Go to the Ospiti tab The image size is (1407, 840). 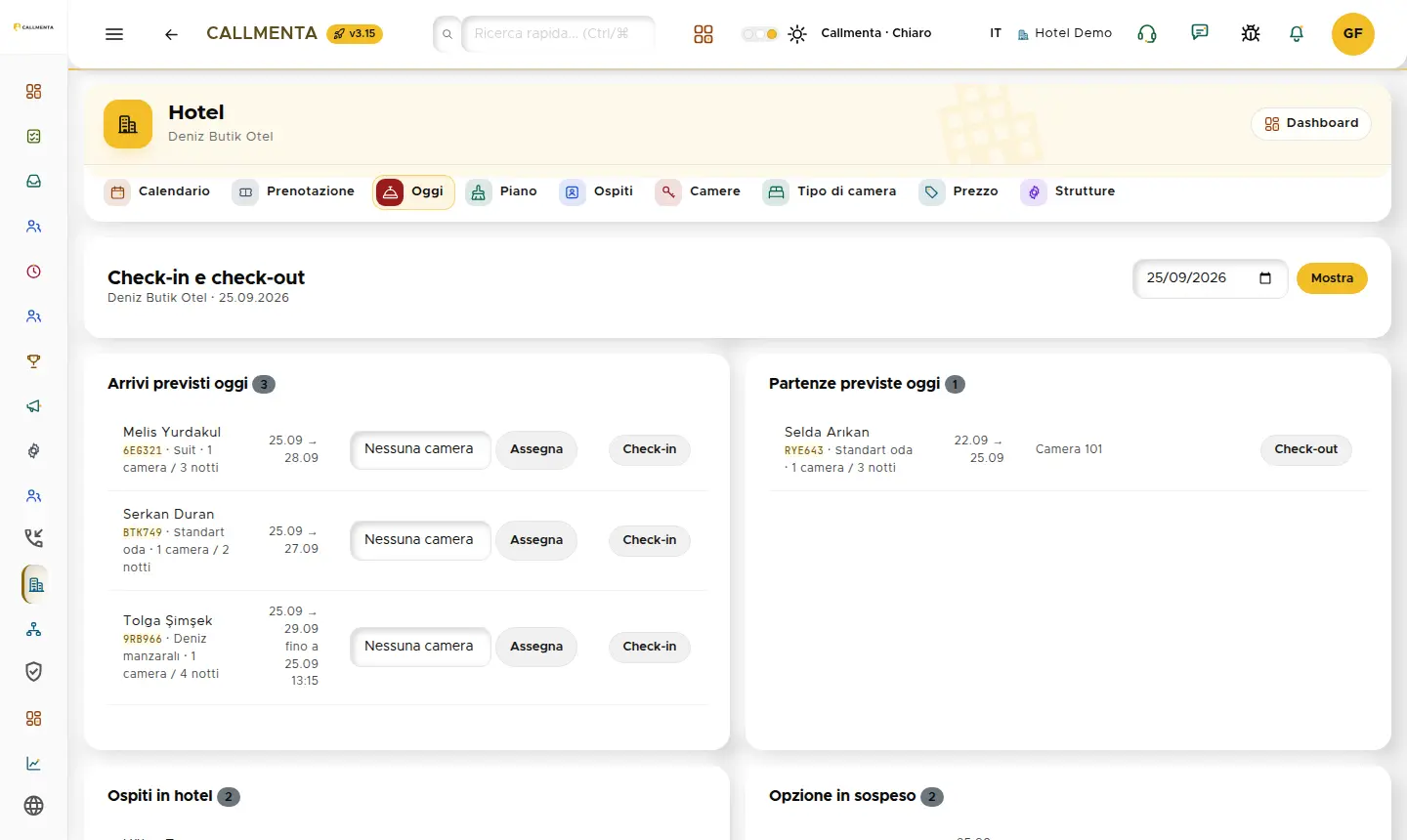[x=597, y=191]
